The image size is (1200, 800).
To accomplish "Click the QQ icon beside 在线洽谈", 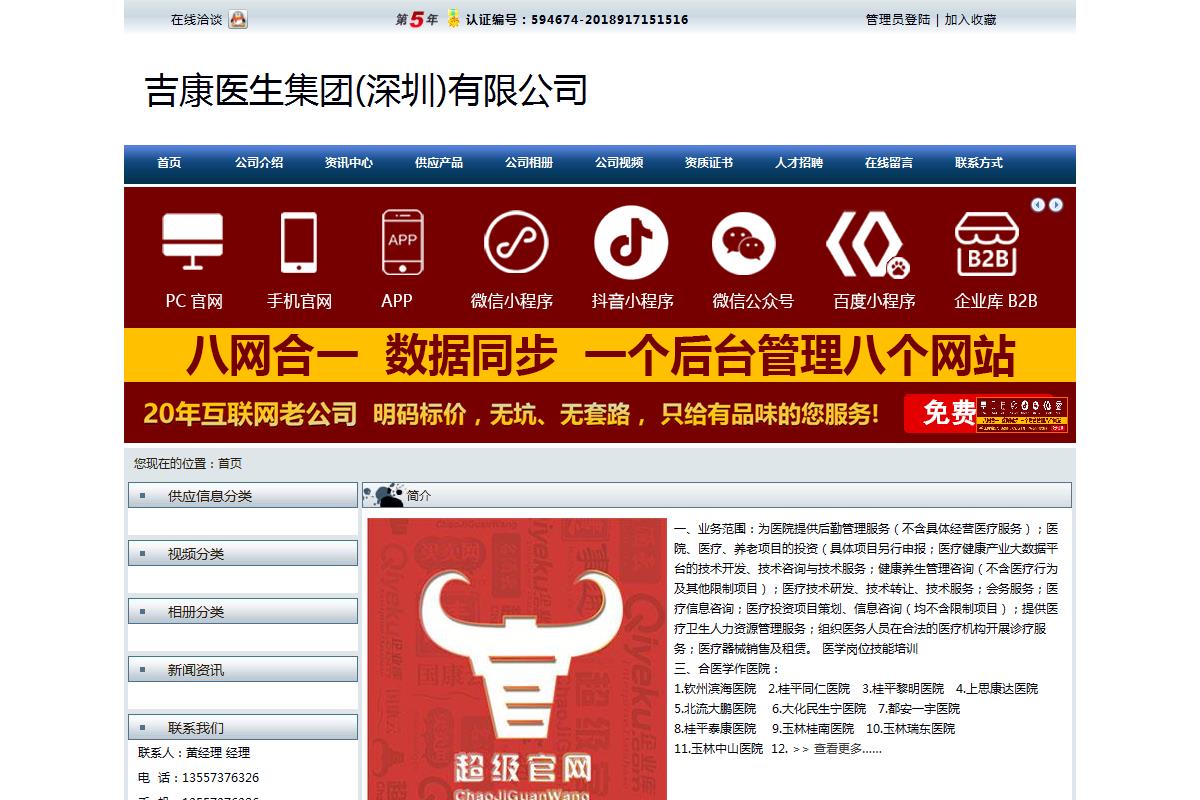I will 238,19.
